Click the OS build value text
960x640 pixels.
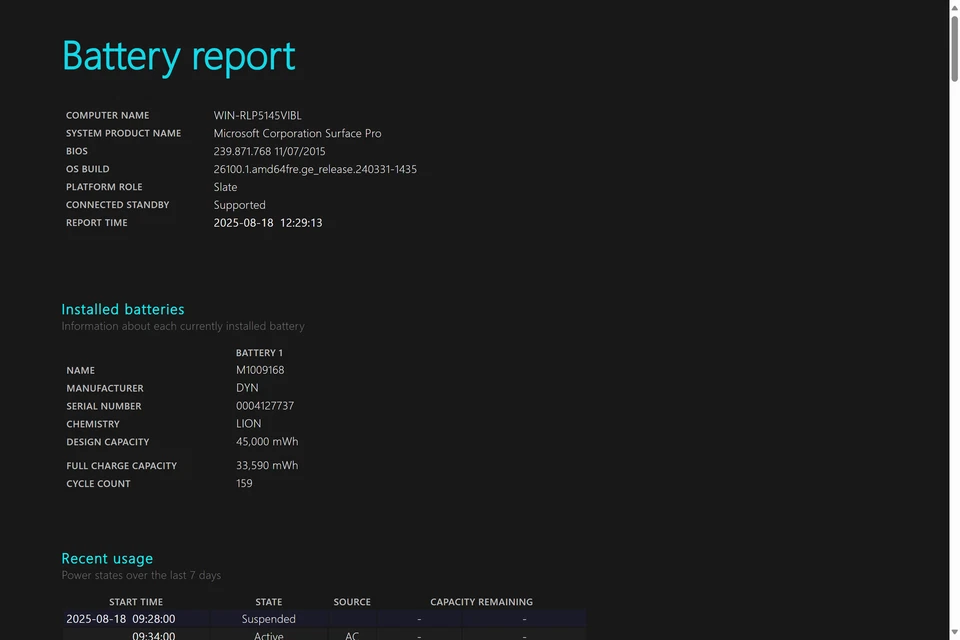pos(315,170)
